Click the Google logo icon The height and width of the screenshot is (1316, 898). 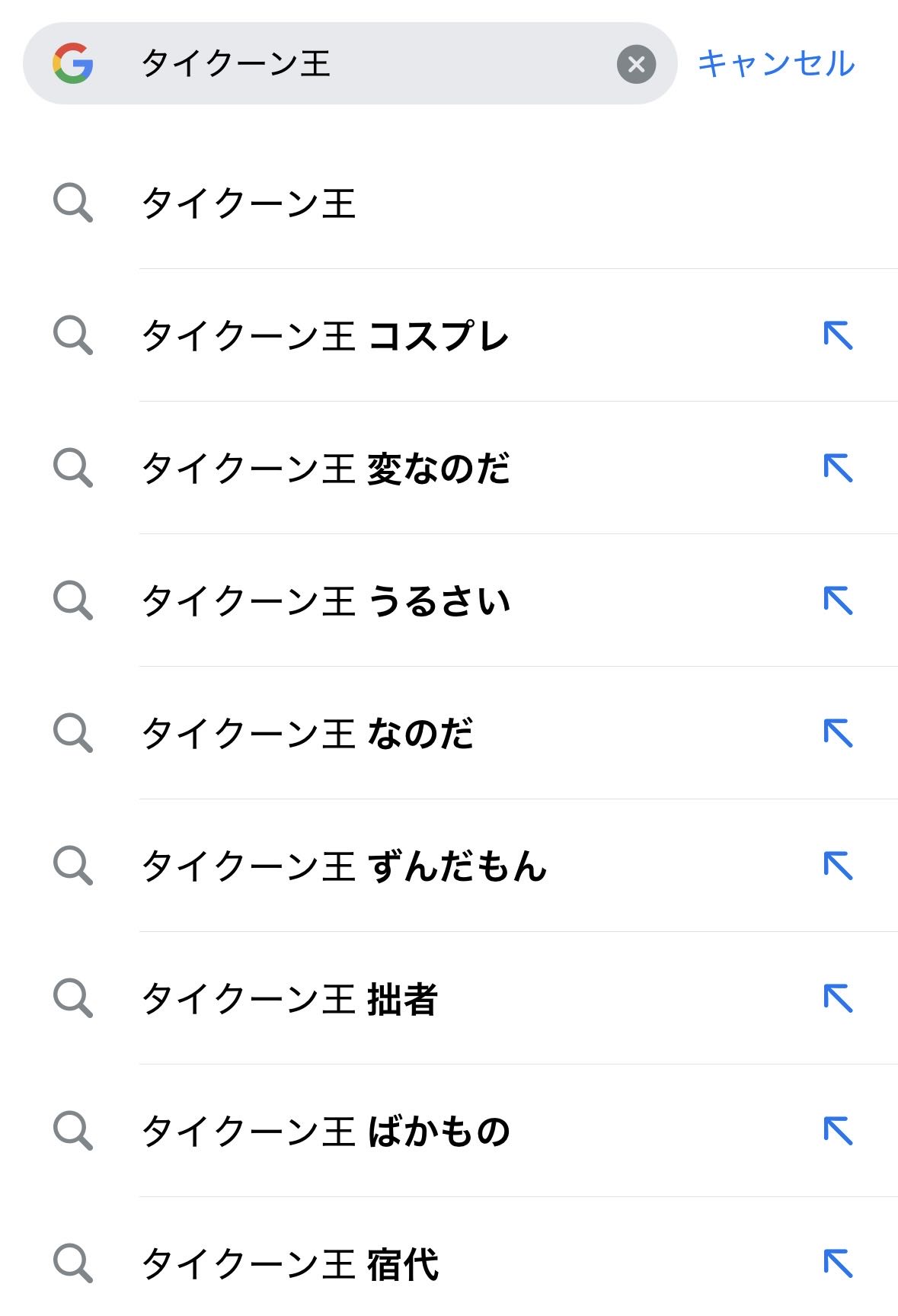73,63
